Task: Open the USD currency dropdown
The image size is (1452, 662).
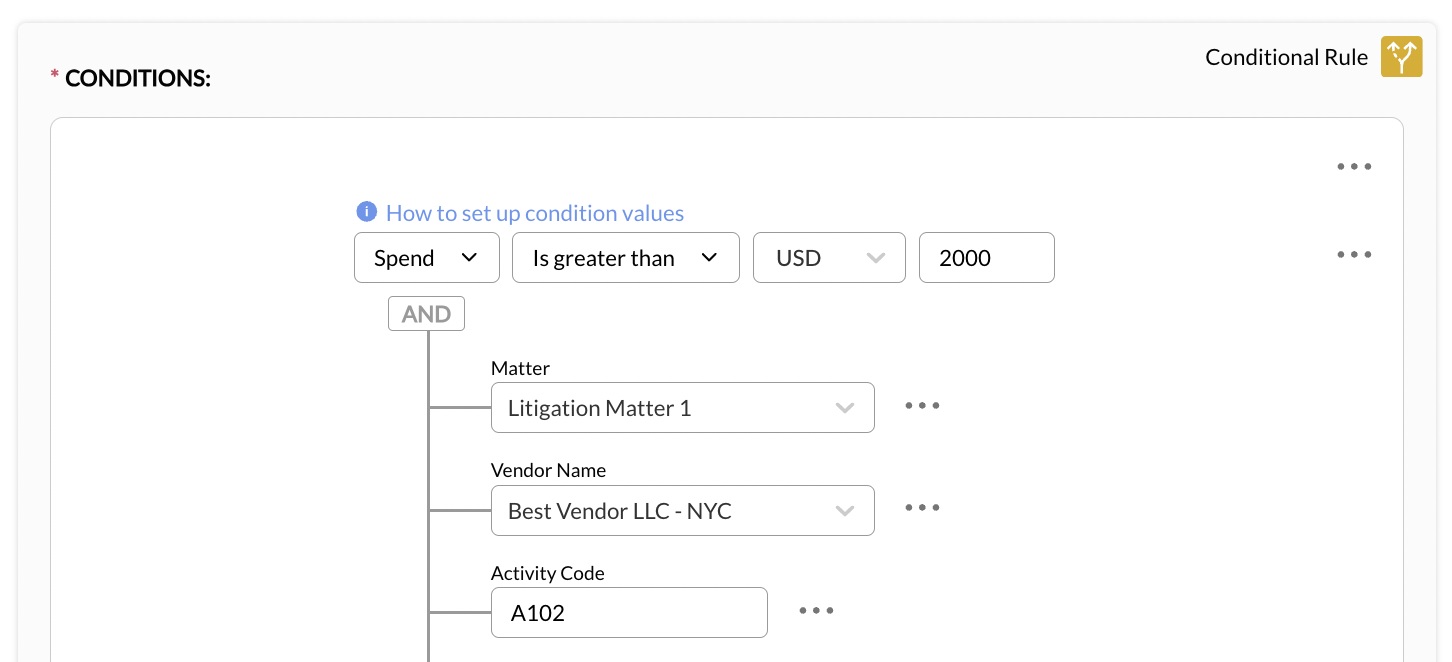Action: point(829,258)
